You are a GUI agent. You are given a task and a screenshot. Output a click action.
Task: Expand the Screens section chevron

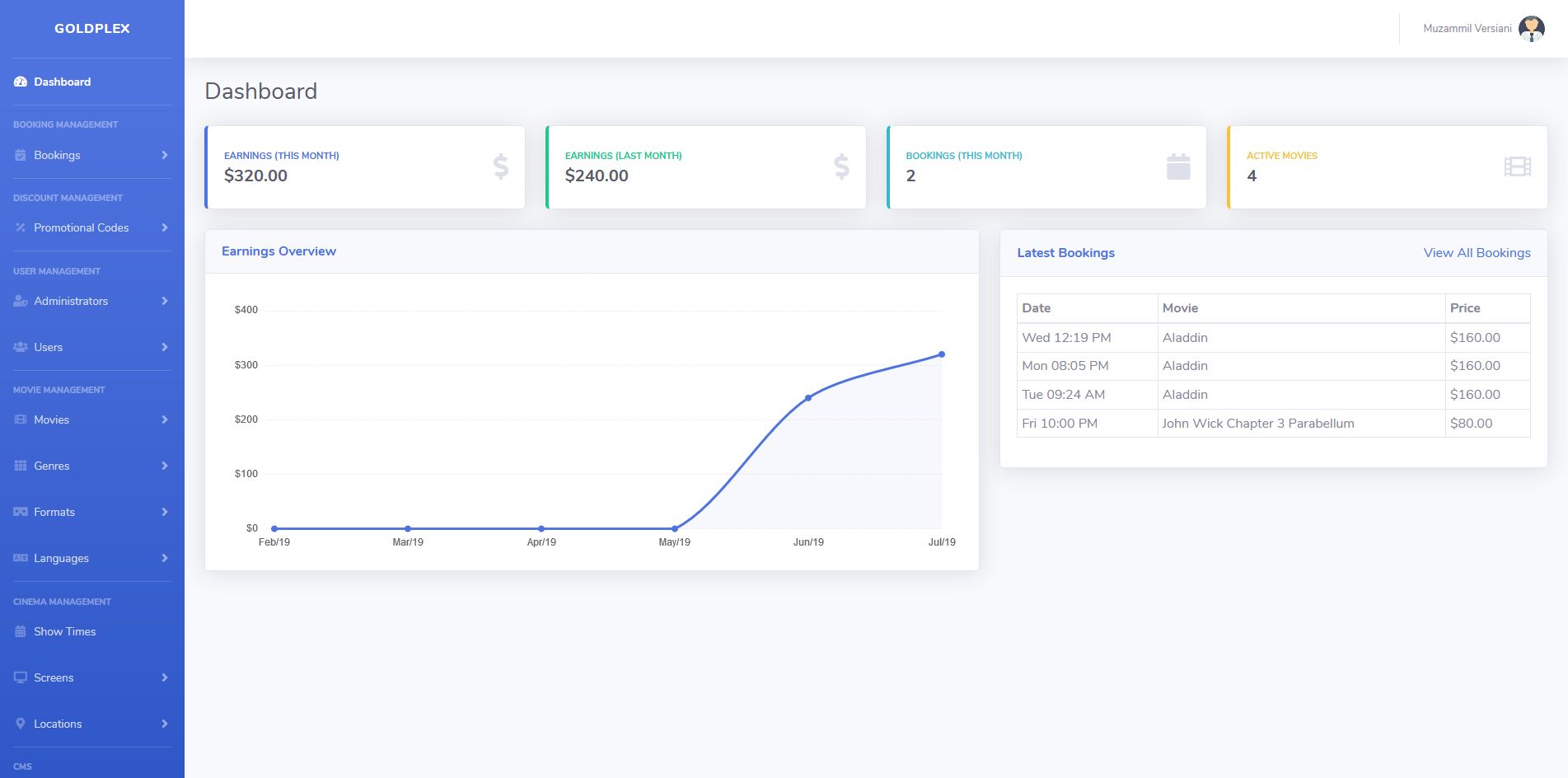click(x=165, y=677)
